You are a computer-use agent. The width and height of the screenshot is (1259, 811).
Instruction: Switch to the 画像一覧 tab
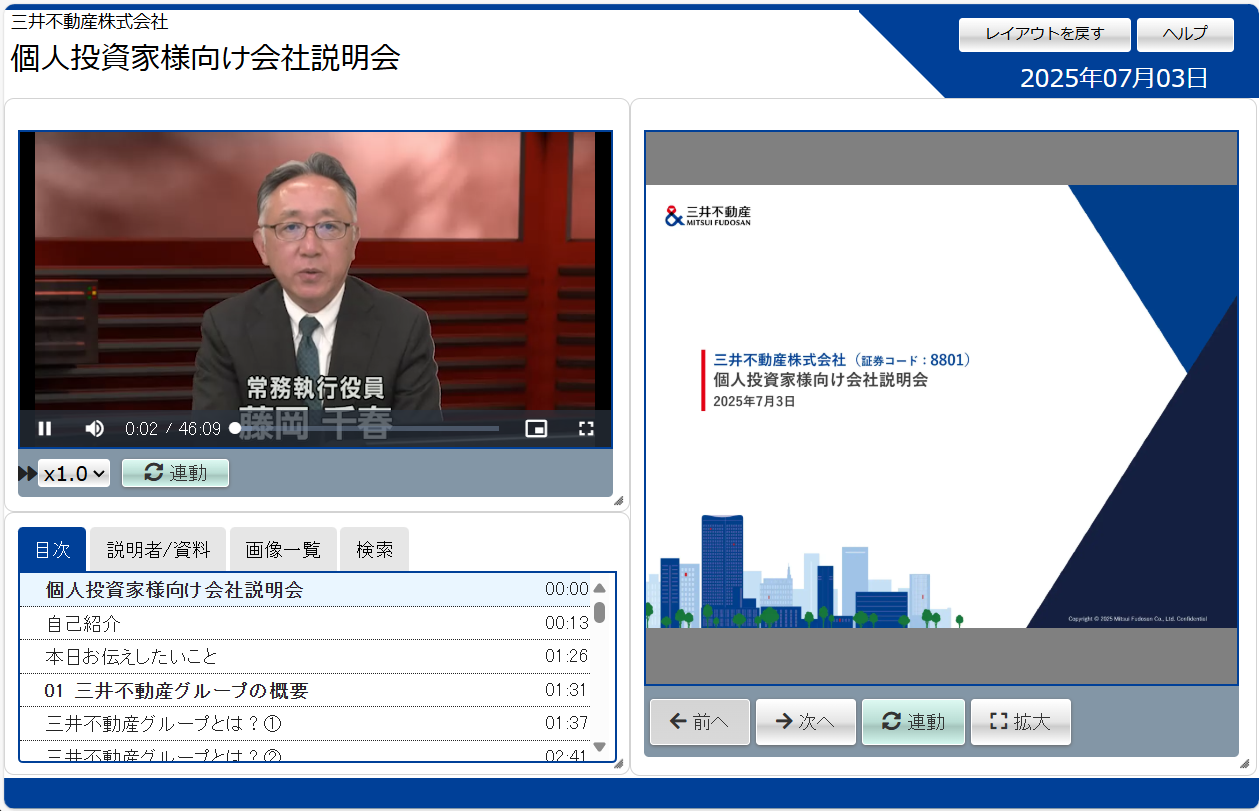[x=284, y=549]
